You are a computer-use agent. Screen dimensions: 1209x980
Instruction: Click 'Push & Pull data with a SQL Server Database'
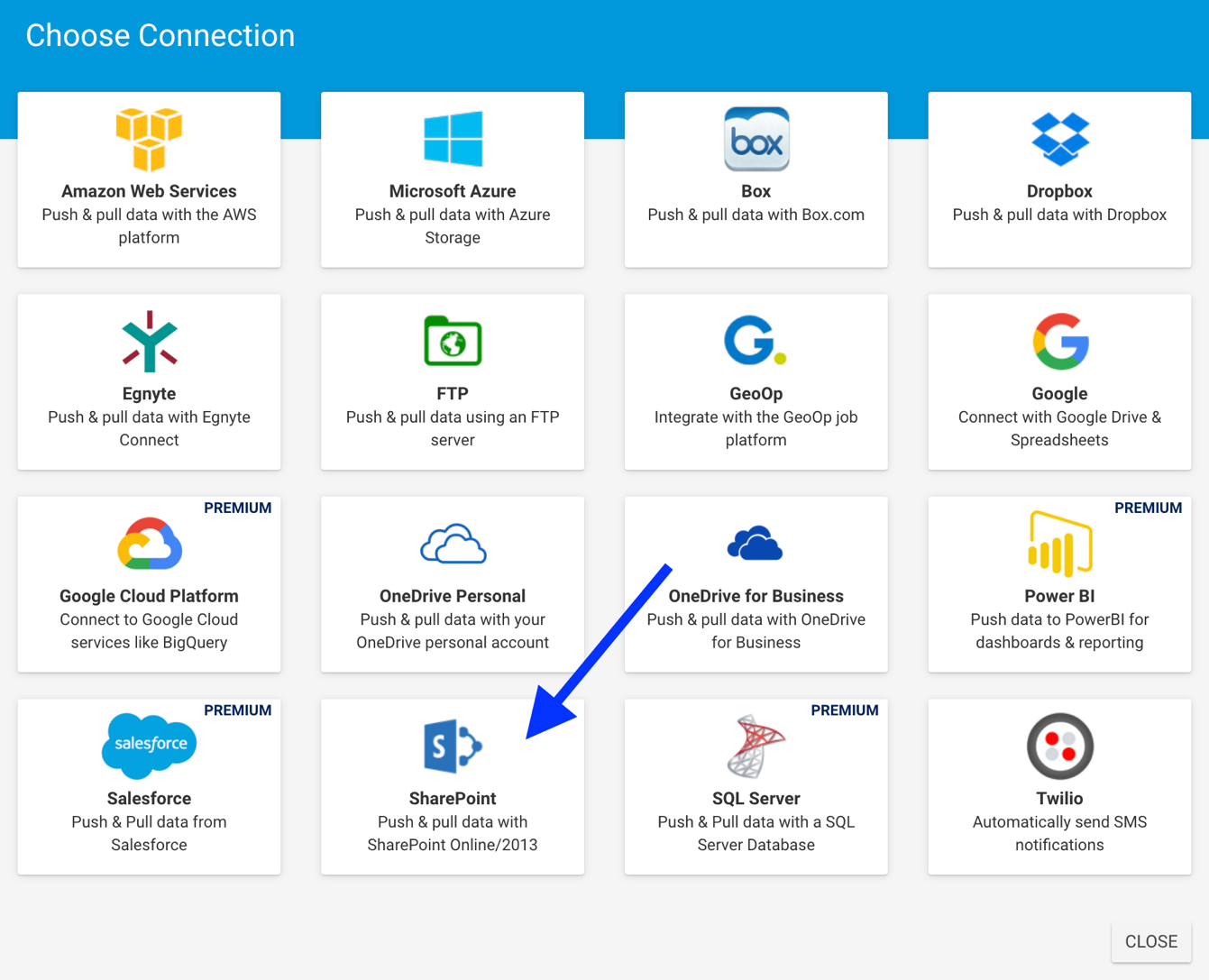756,834
